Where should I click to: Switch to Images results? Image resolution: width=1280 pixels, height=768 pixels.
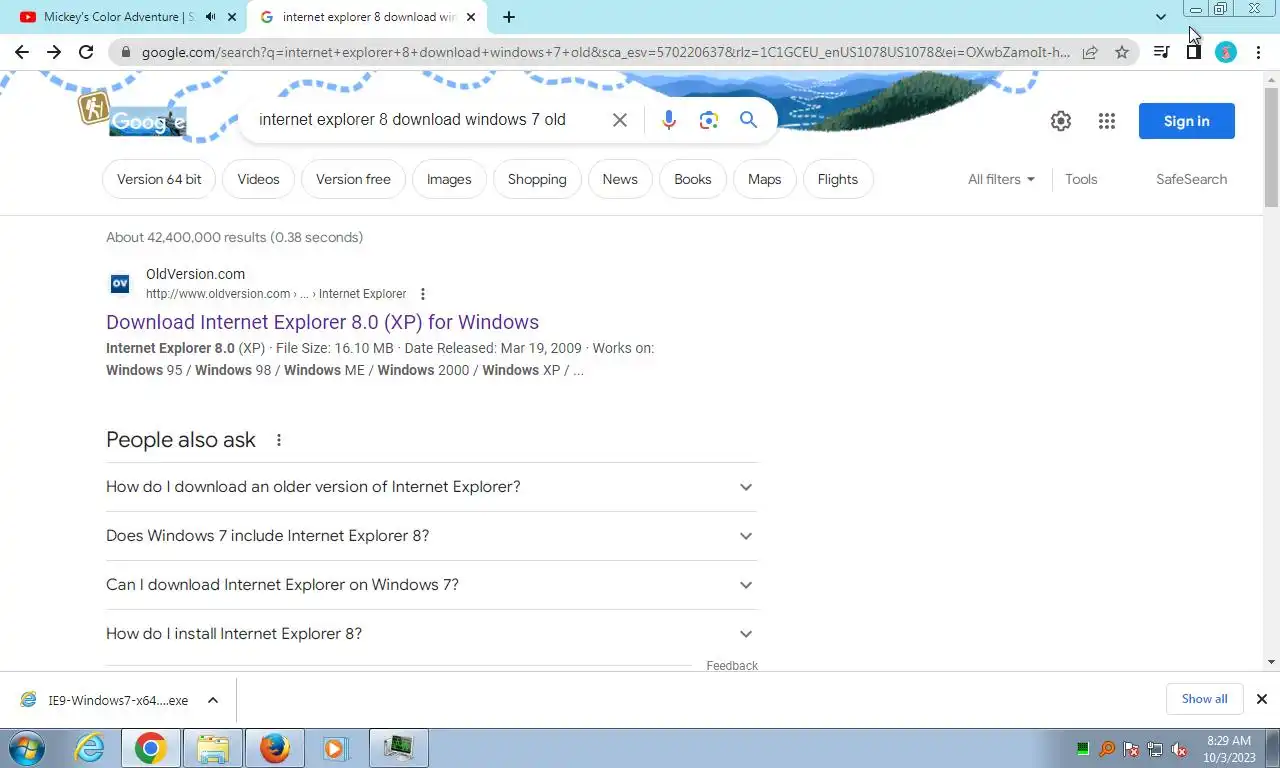pyautogui.click(x=449, y=179)
